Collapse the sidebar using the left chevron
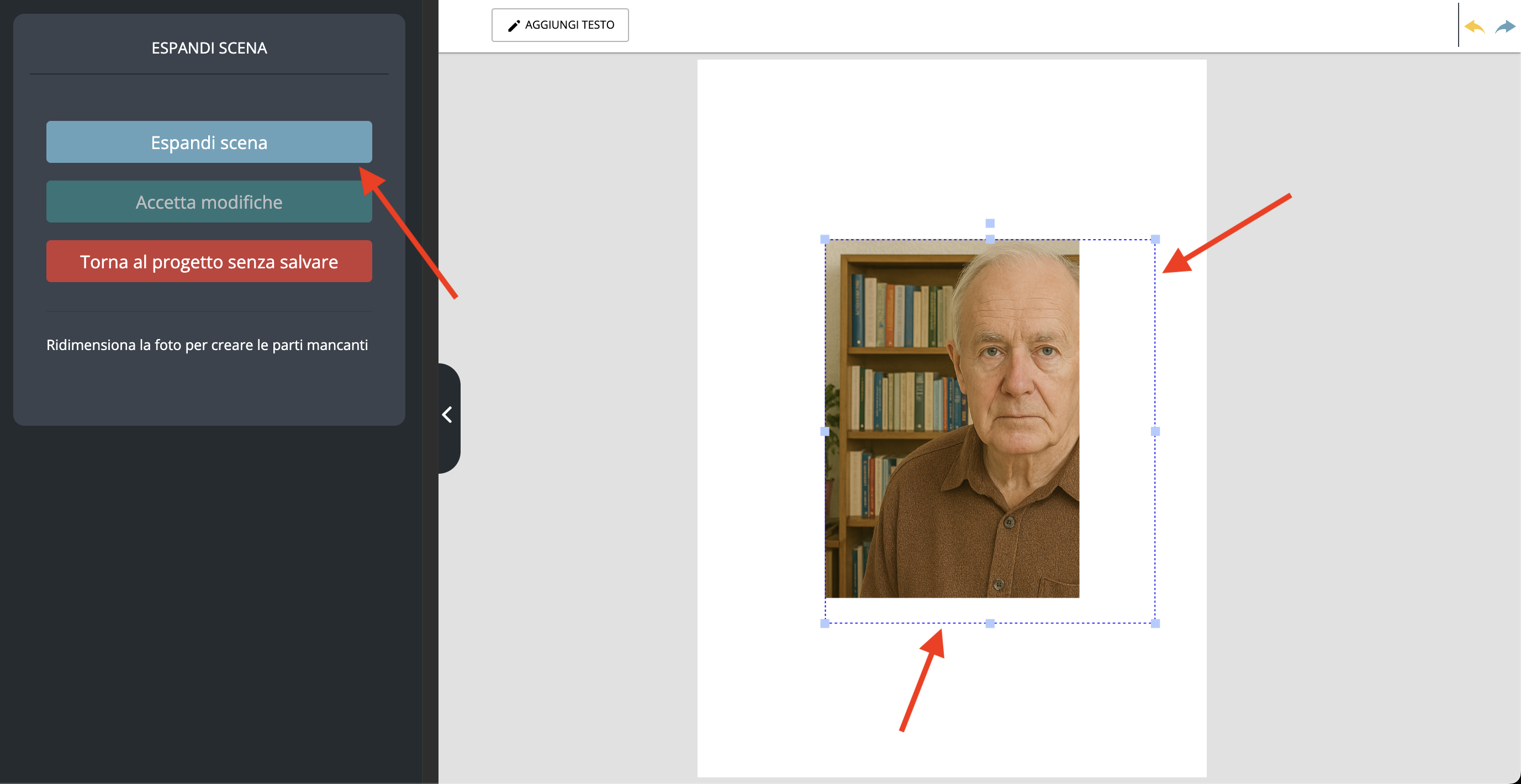Viewport: 1521px width, 784px height. 447,414
